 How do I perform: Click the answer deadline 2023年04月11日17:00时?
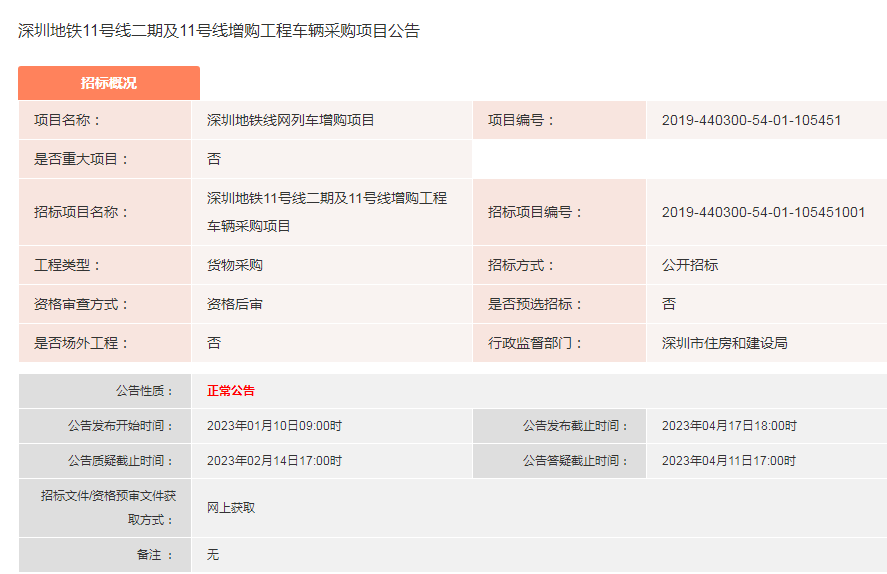[x=729, y=461]
